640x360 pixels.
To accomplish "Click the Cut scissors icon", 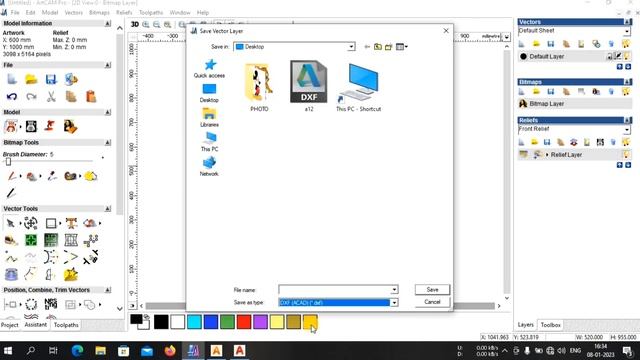I will click(51, 97).
